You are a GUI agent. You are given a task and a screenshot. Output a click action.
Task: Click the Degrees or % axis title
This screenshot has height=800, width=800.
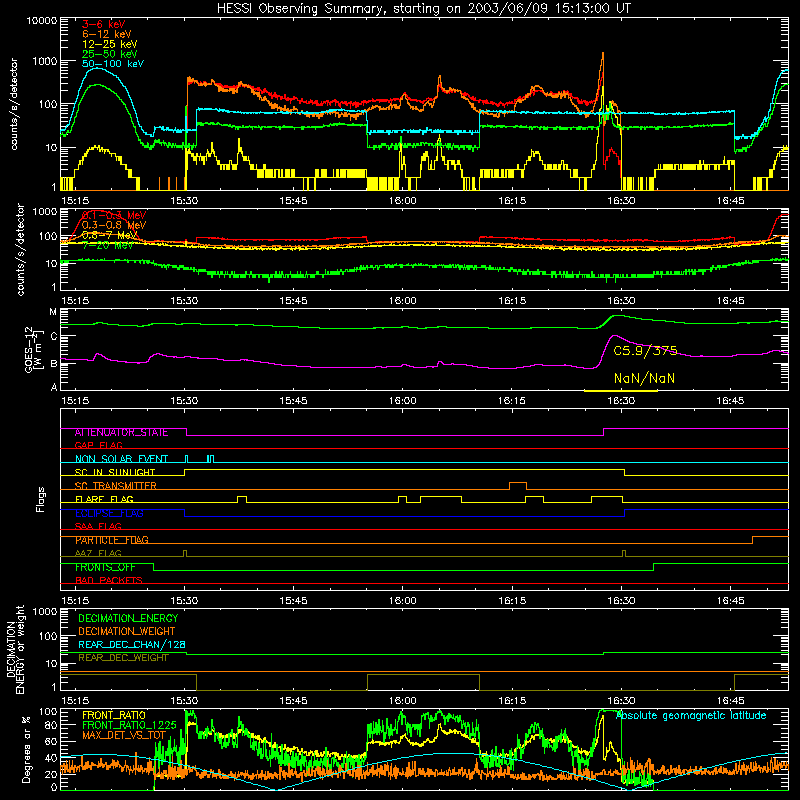pyautogui.click(x=26, y=749)
